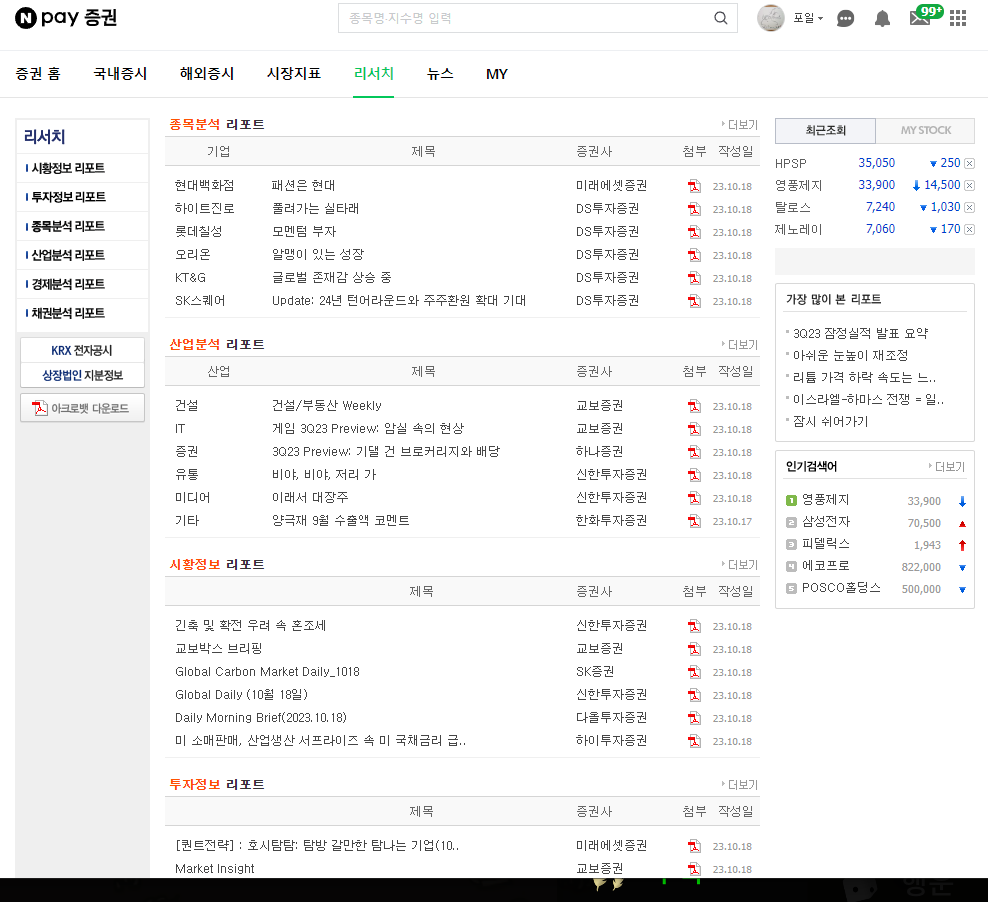Viewport: 988px width, 902px height.
Task: Open report Global Daily (10월 18일)
Action: [241, 695]
